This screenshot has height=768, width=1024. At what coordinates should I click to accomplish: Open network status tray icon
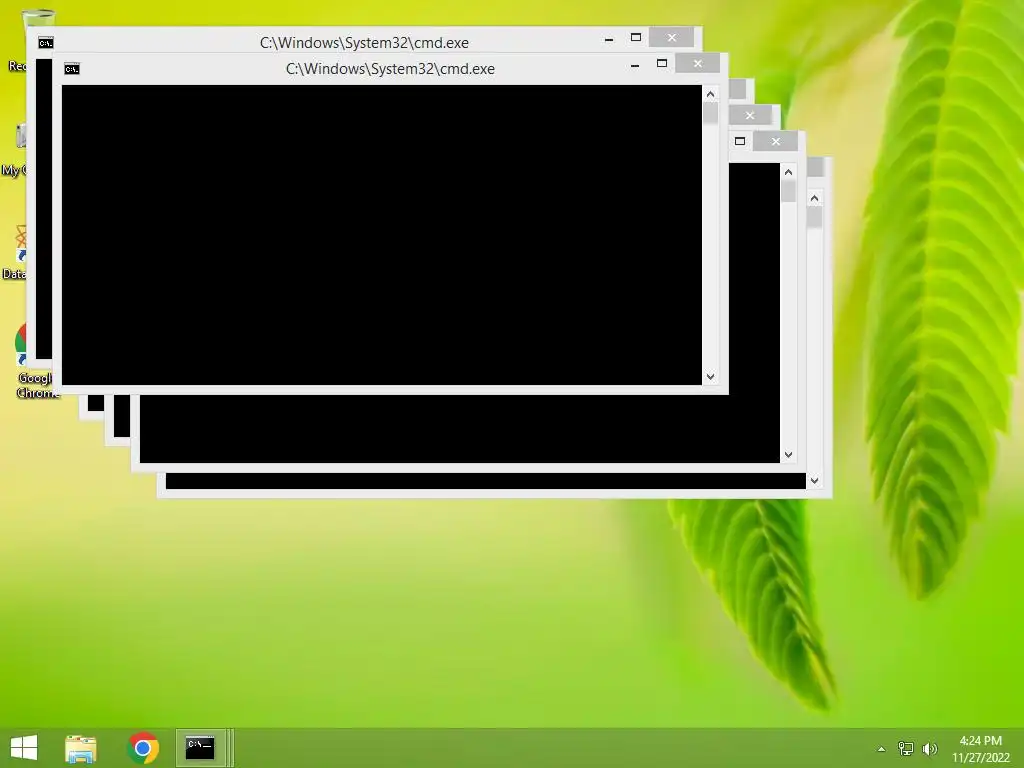(x=906, y=748)
